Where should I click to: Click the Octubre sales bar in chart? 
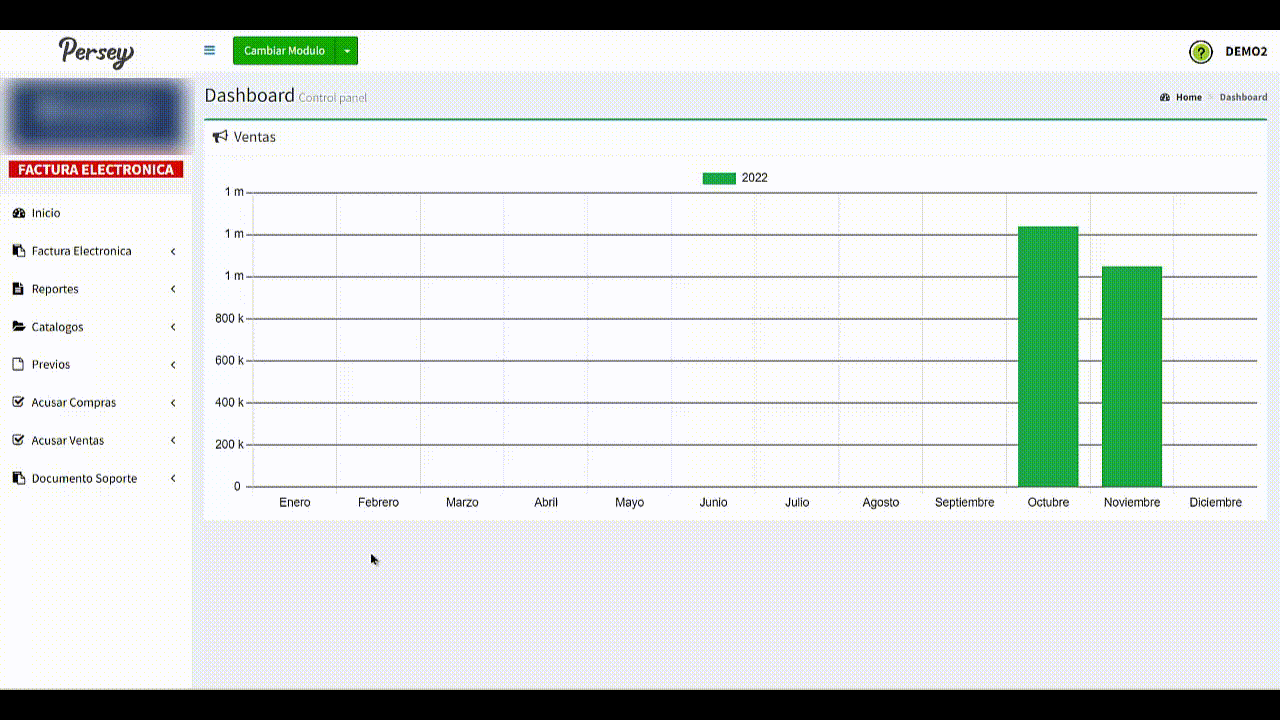pyautogui.click(x=1048, y=356)
